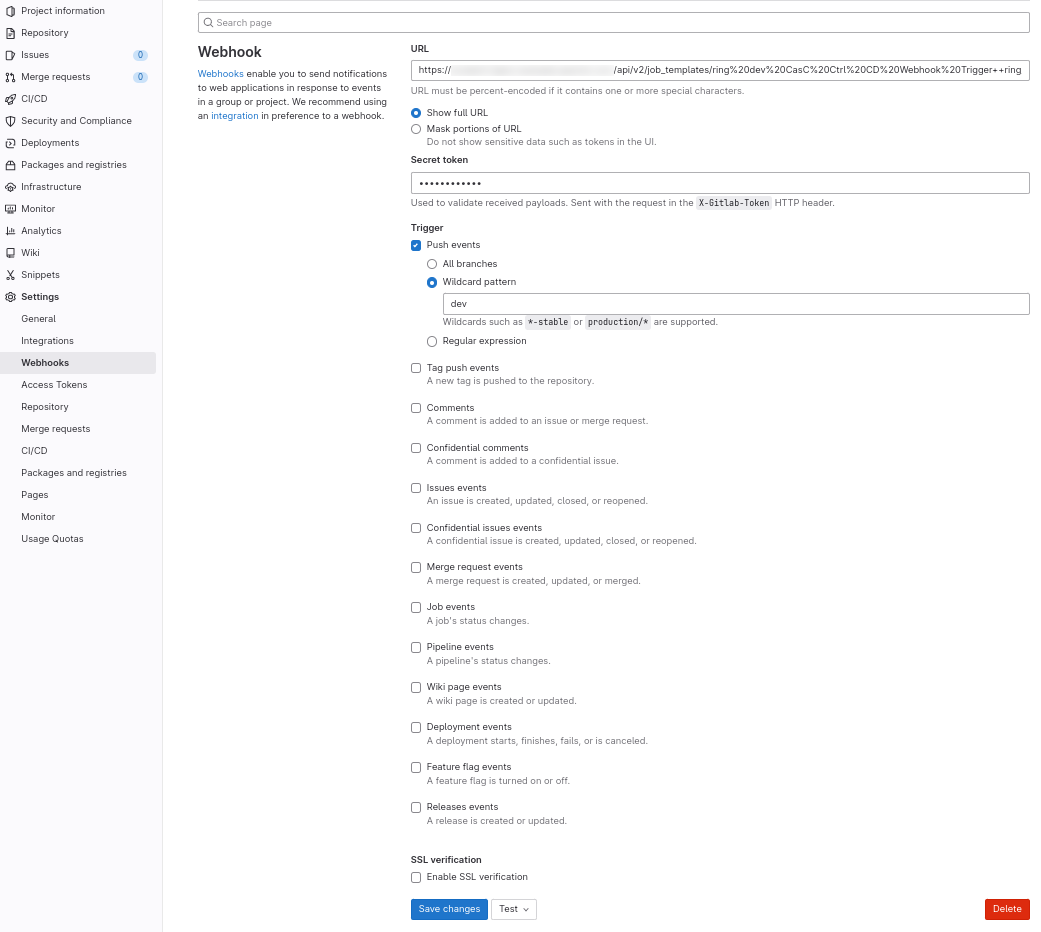Open Integrations settings page

click(47, 341)
